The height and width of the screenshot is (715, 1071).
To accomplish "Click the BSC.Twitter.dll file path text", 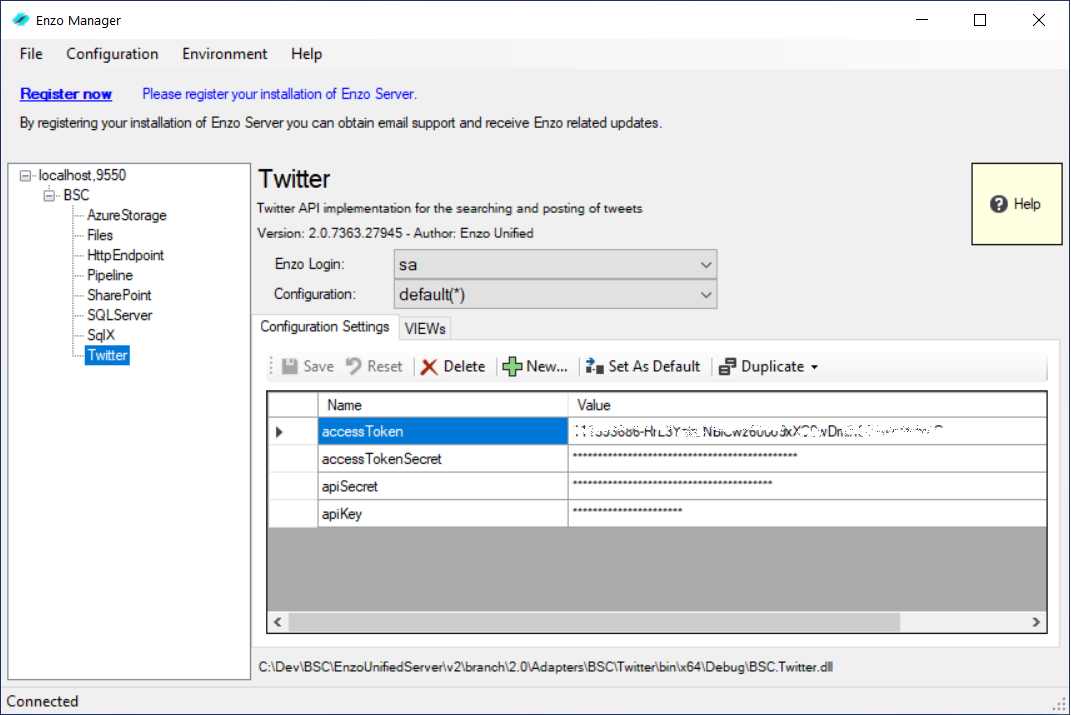I will [546, 667].
